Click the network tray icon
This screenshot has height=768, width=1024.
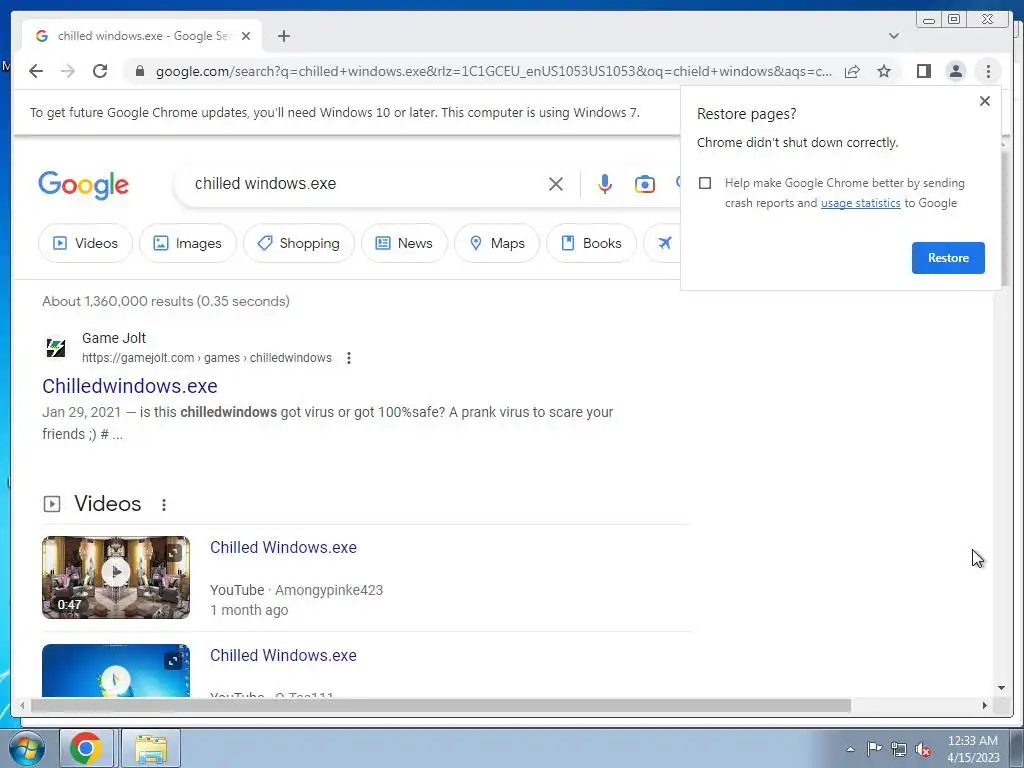(899, 749)
